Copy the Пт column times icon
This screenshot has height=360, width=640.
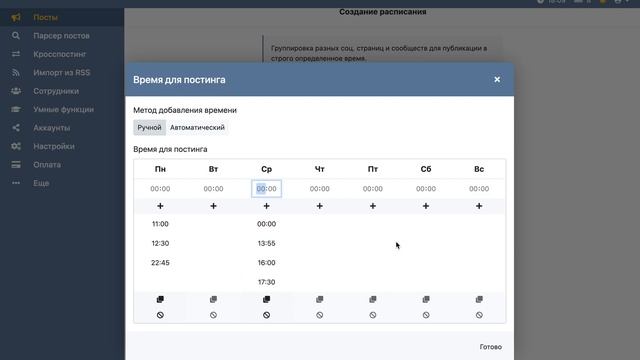(x=373, y=299)
